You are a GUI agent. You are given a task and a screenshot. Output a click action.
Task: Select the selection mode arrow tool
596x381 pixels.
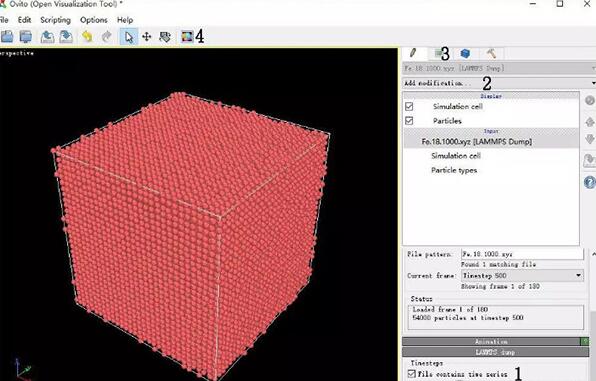pyautogui.click(x=129, y=37)
